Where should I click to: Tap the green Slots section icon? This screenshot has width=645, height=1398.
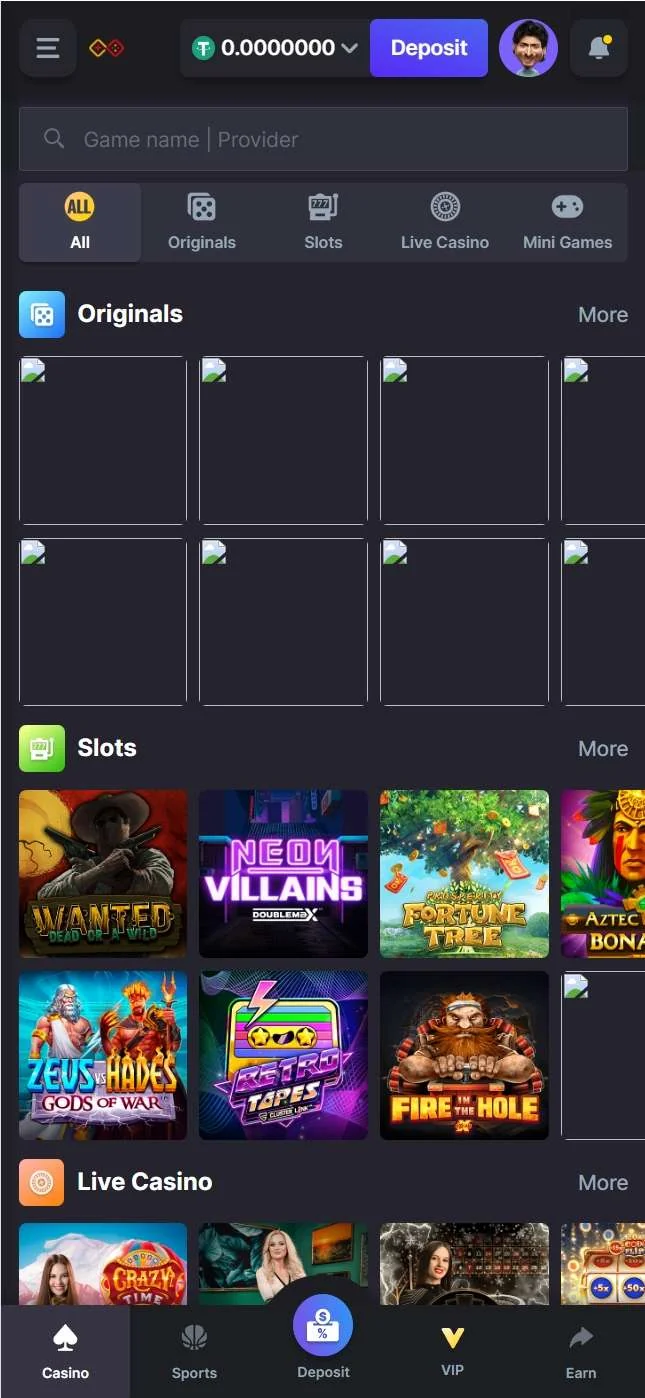42,748
